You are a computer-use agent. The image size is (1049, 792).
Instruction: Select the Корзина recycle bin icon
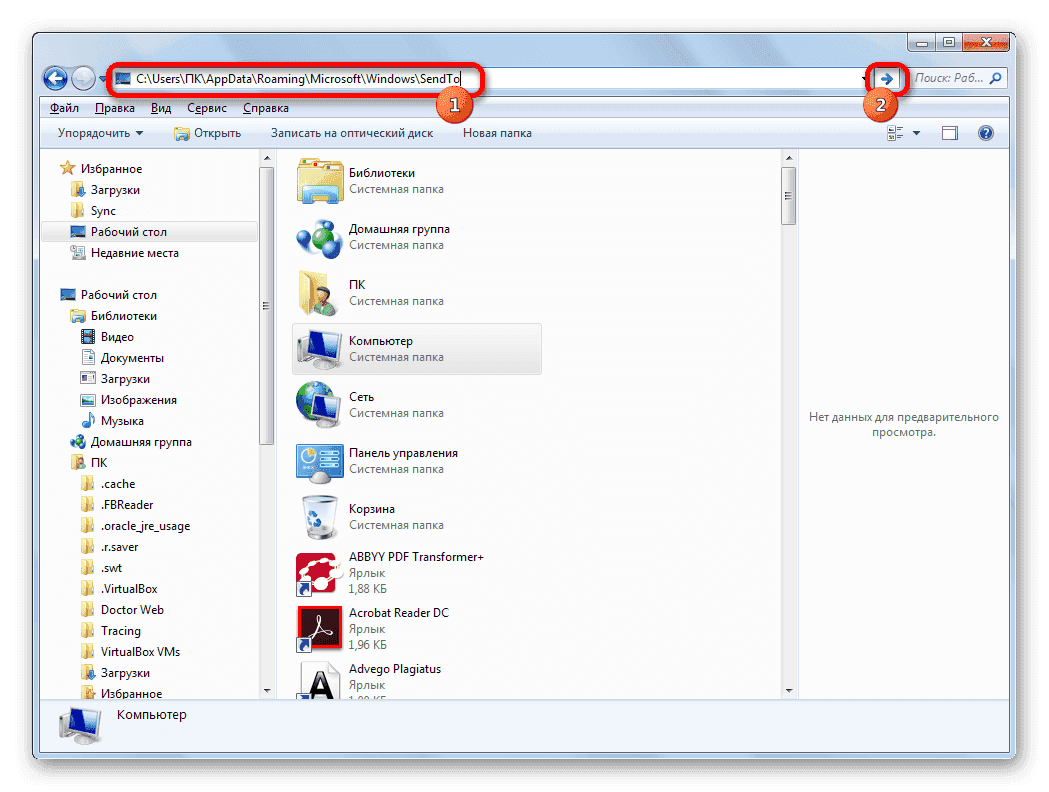(x=320, y=517)
